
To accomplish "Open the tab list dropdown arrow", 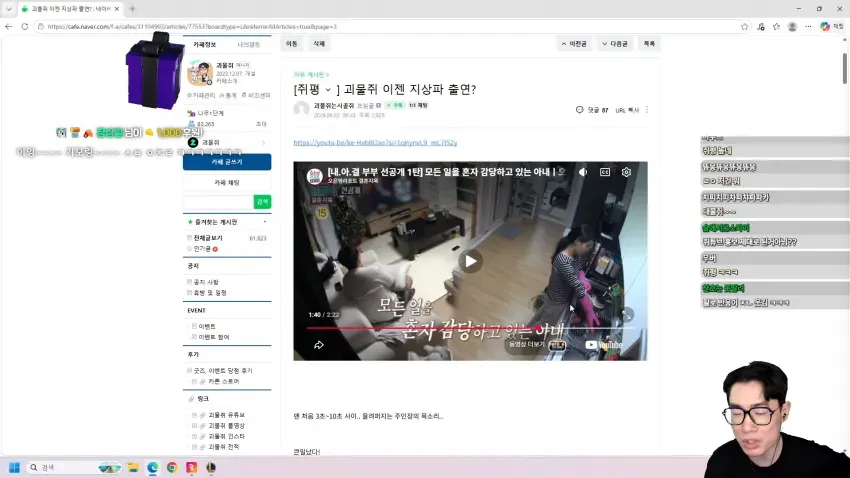I will pos(9,9).
